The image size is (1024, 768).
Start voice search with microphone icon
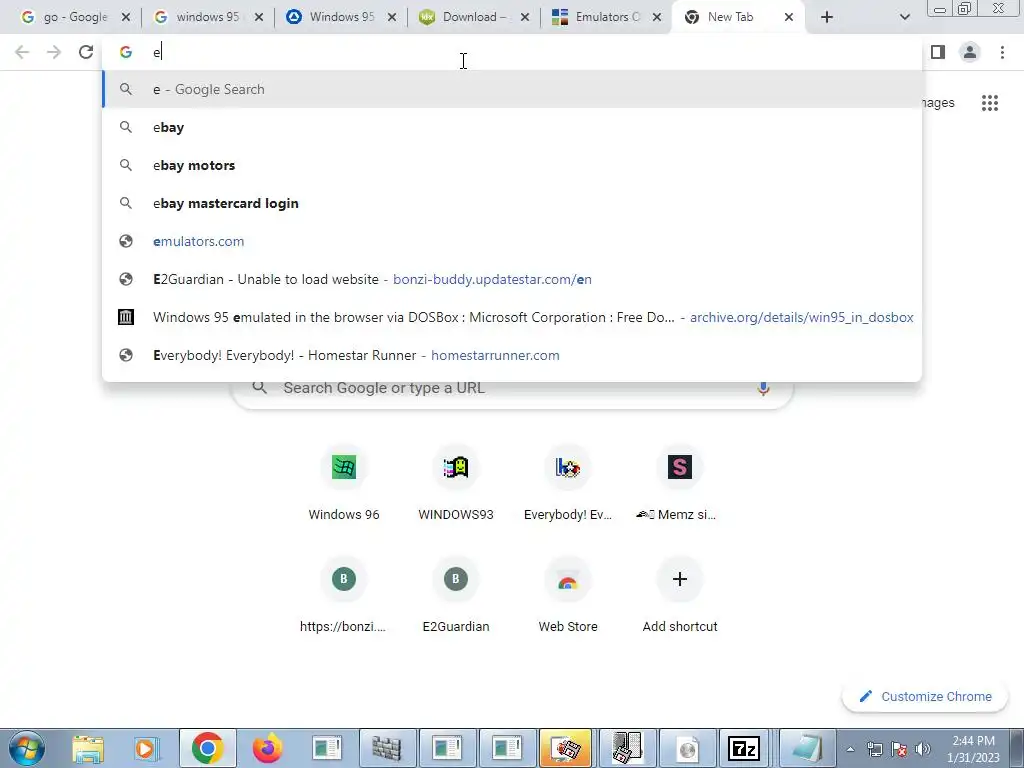click(x=763, y=388)
